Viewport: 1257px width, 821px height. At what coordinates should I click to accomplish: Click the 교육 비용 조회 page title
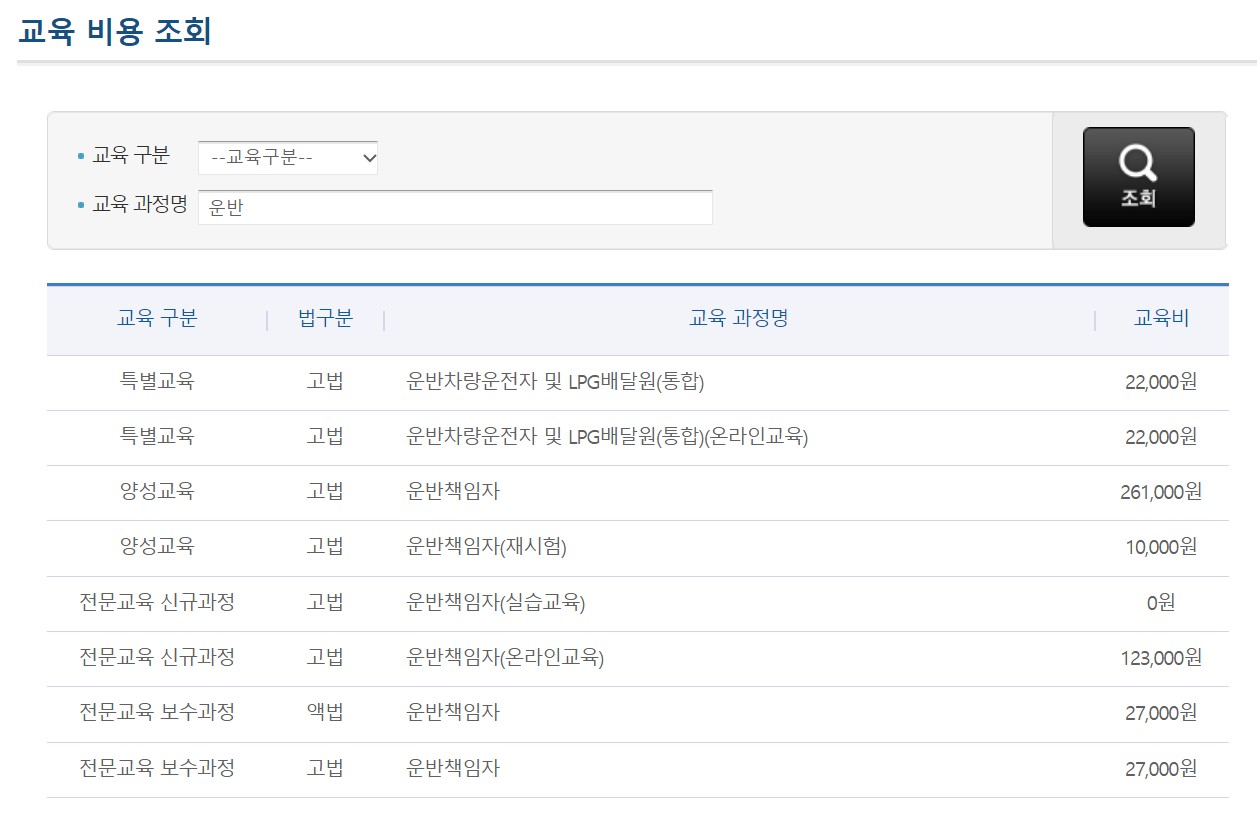(115, 30)
